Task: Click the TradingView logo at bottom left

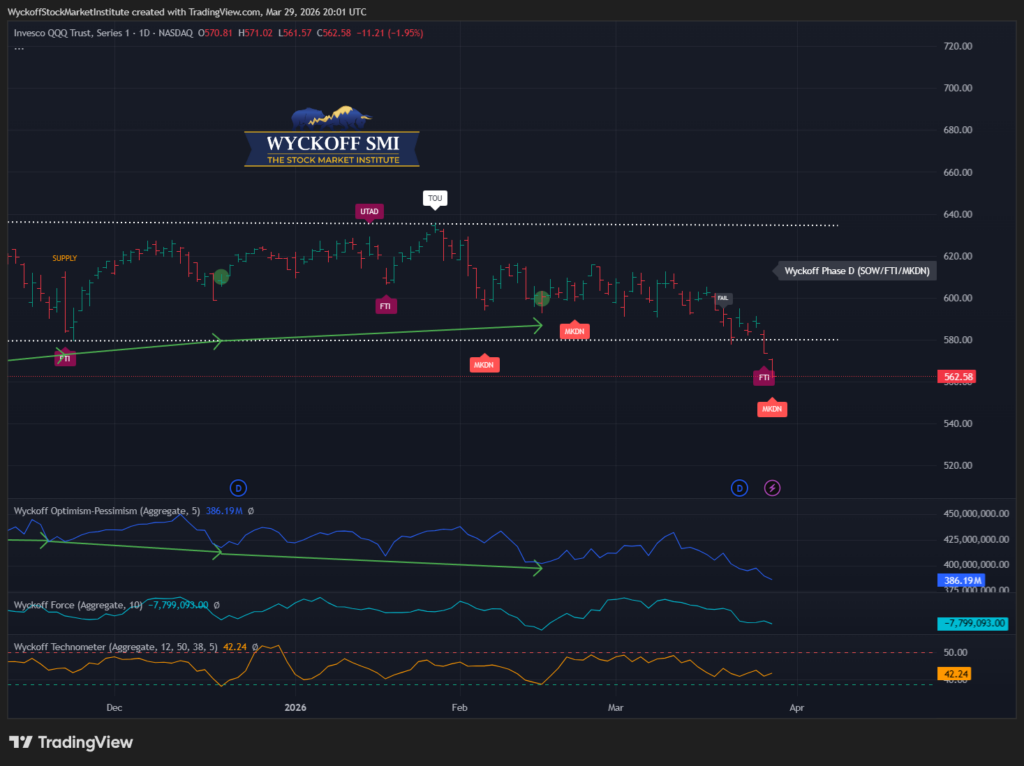Action: (x=71, y=742)
